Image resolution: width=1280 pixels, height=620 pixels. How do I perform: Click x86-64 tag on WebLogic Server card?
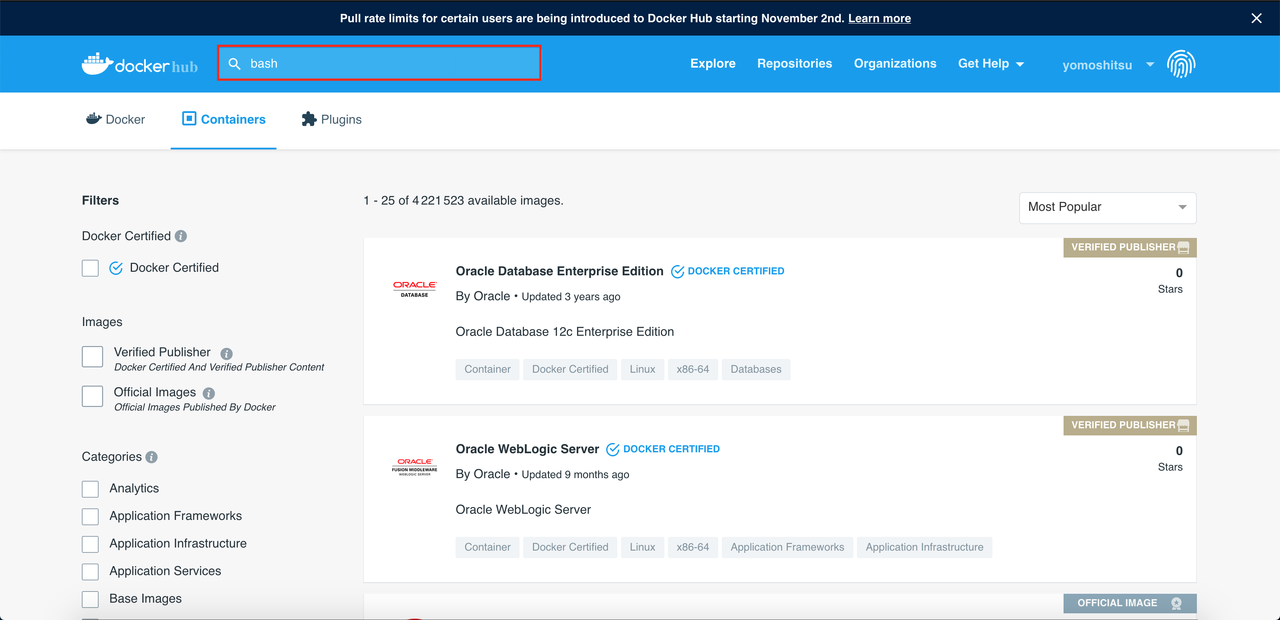pyautogui.click(x=693, y=547)
